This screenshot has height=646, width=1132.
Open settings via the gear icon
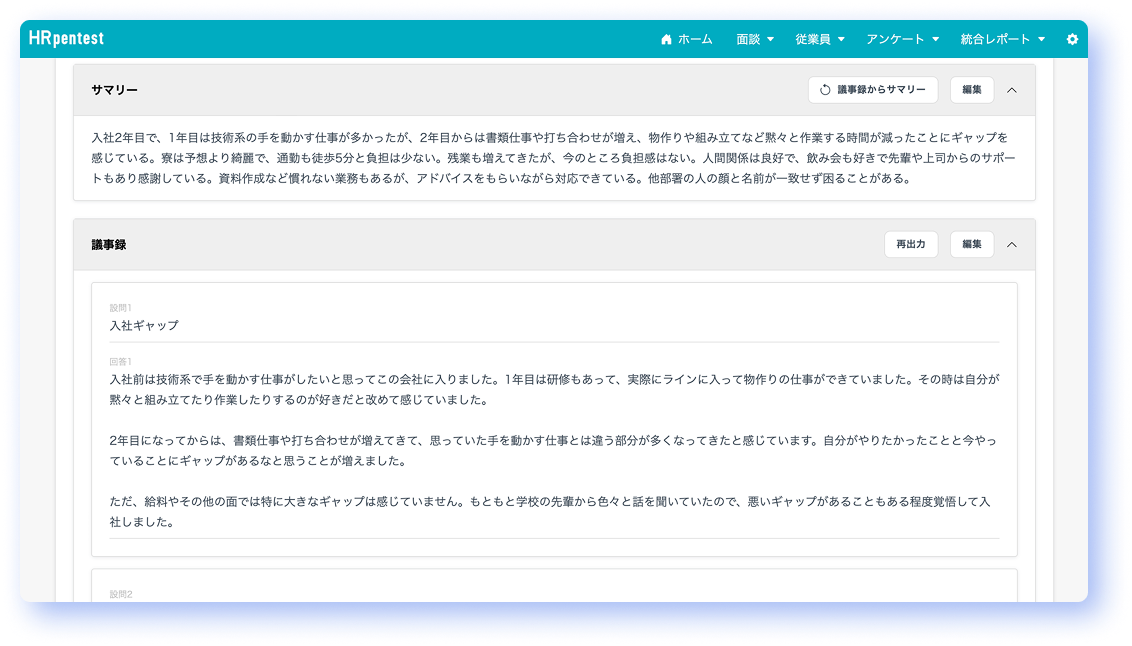point(1072,39)
